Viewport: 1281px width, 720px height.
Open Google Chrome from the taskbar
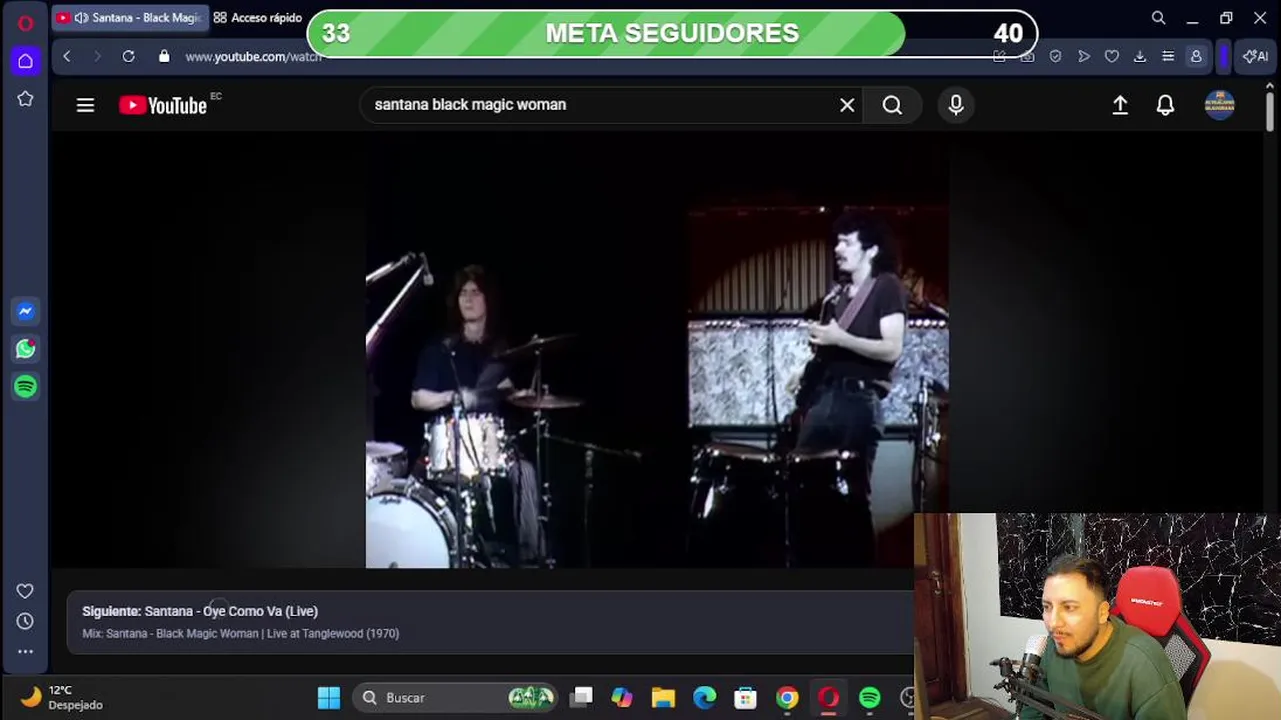click(787, 698)
